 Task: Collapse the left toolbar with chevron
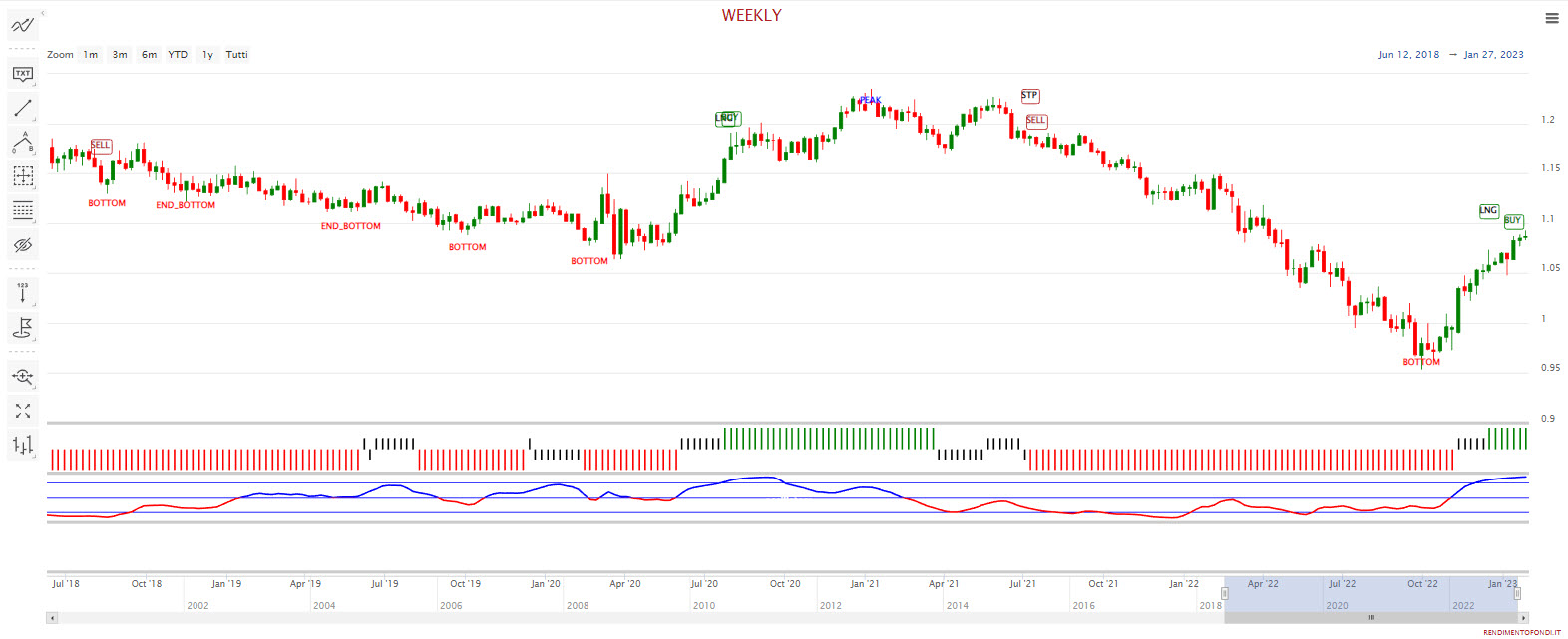tap(42, 14)
